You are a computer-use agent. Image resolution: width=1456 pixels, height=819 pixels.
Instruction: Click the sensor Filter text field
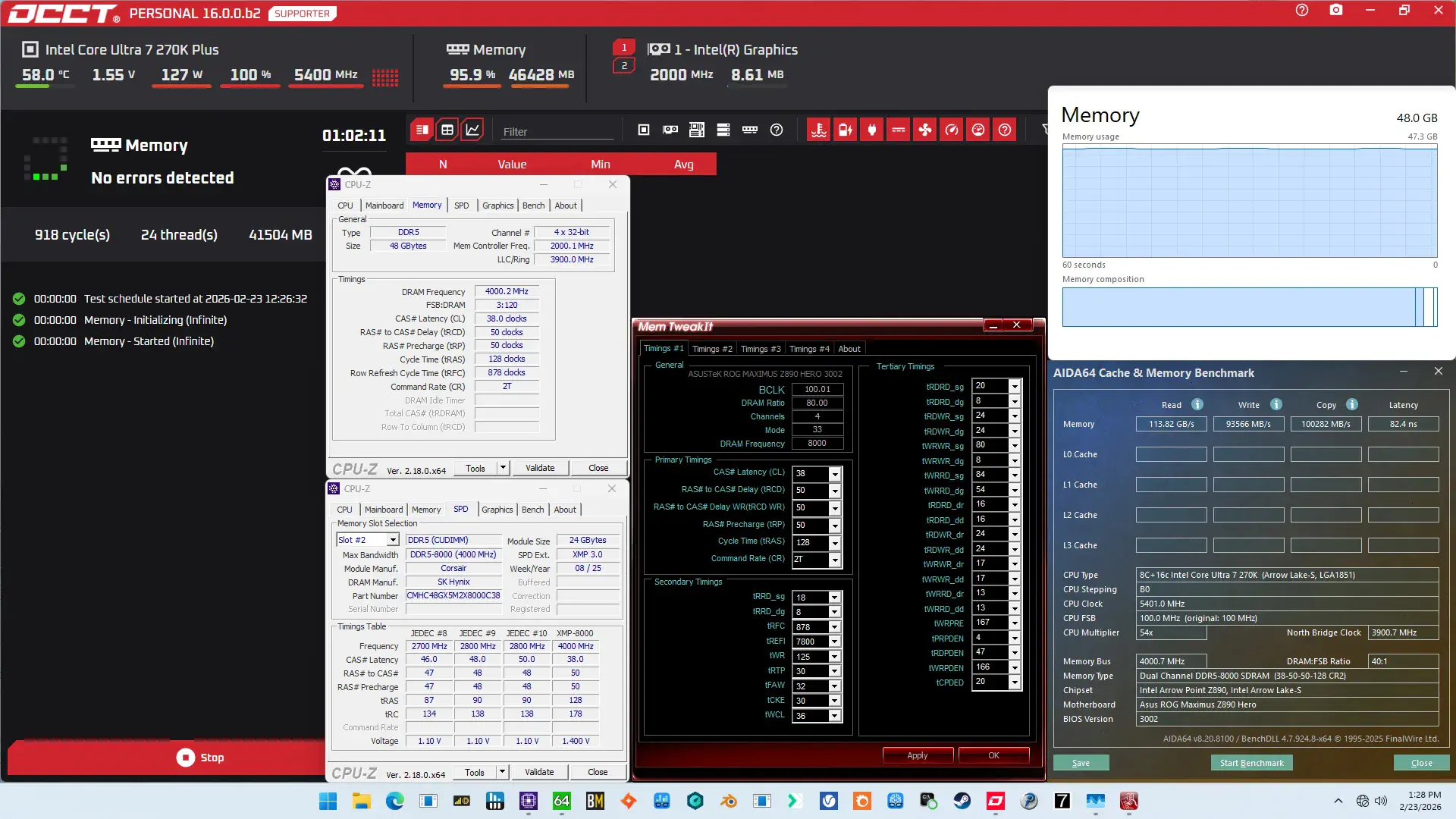coord(556,131)
